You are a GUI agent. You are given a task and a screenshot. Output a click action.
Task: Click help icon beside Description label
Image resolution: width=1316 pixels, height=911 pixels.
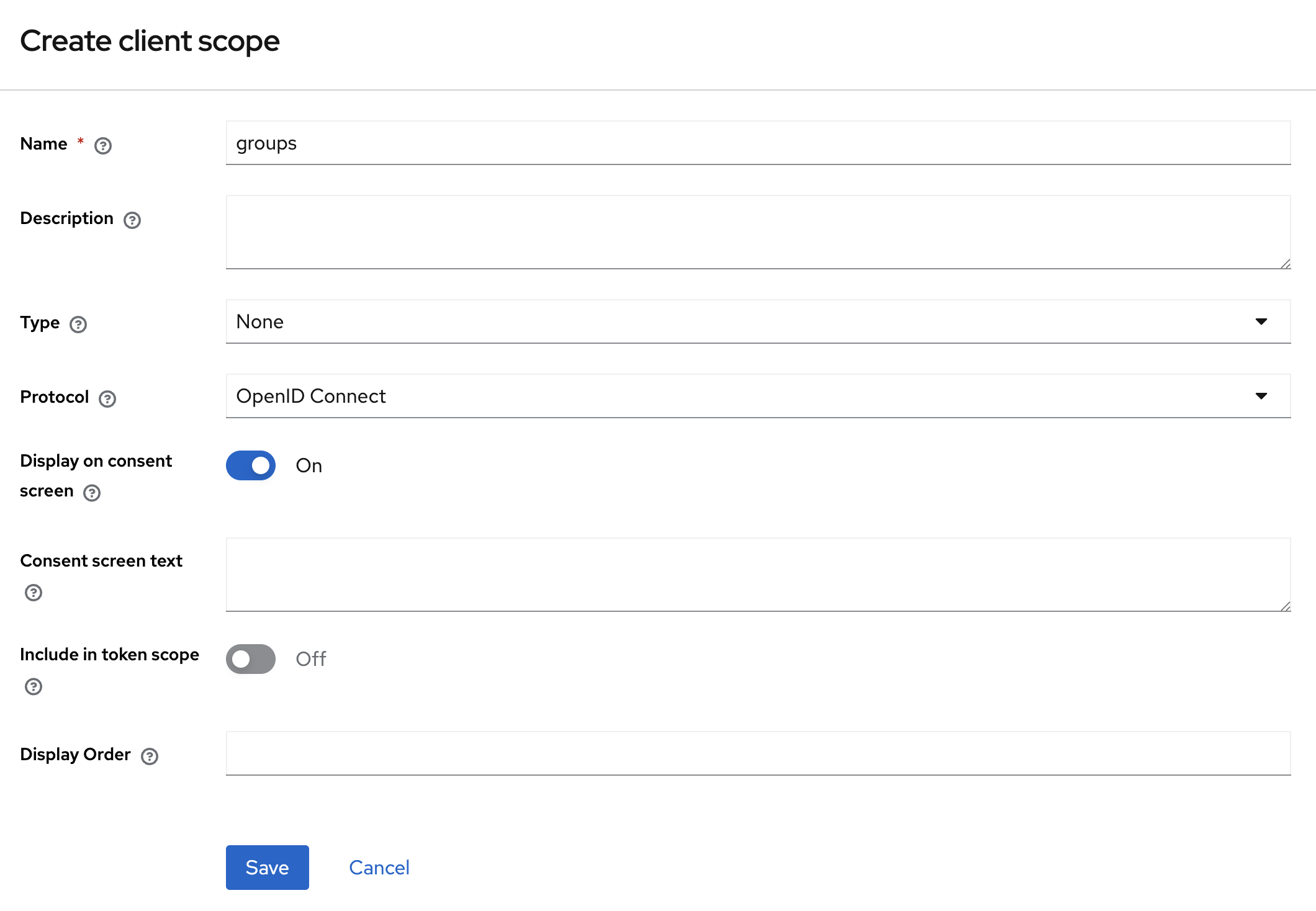point(132,220)
